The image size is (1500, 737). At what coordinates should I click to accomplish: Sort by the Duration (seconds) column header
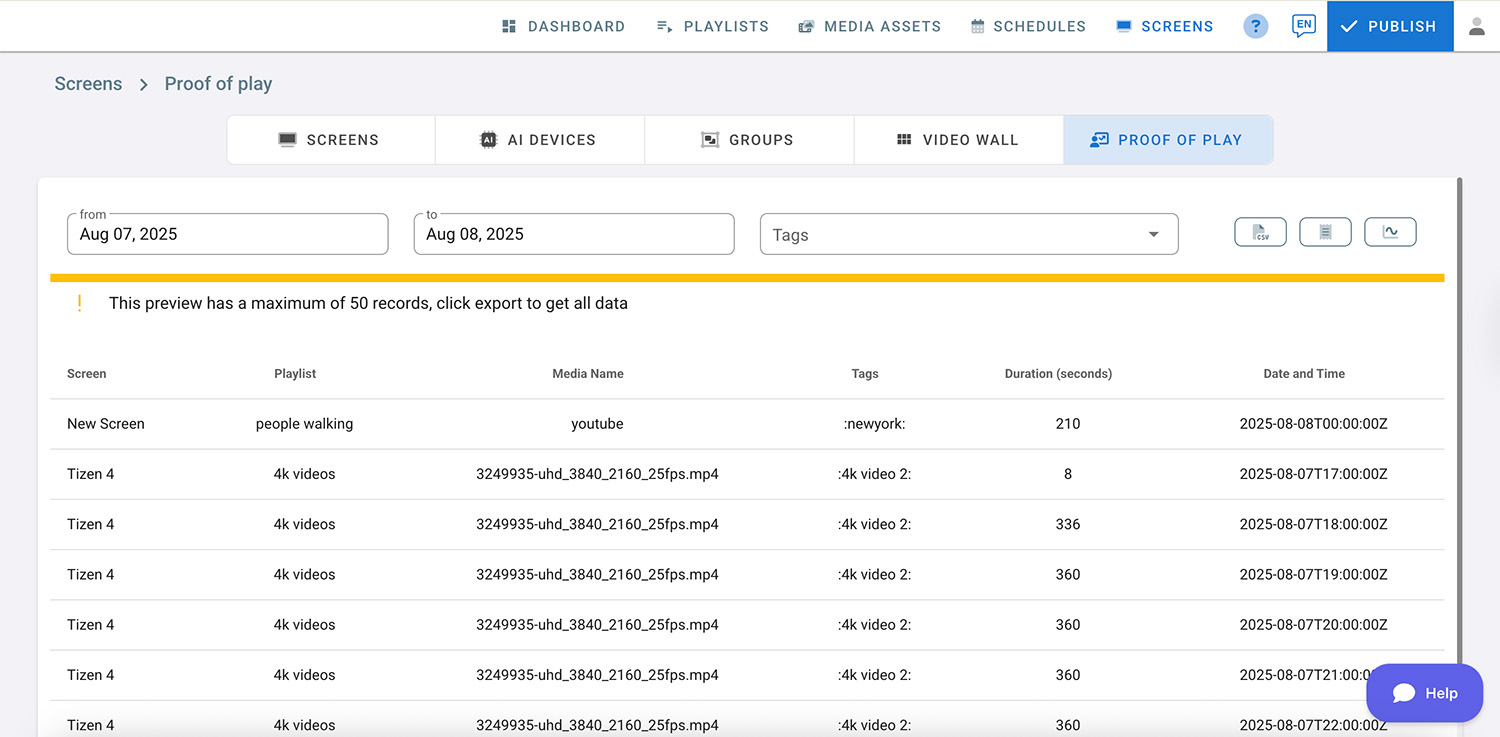click(x=1058, y=374)
